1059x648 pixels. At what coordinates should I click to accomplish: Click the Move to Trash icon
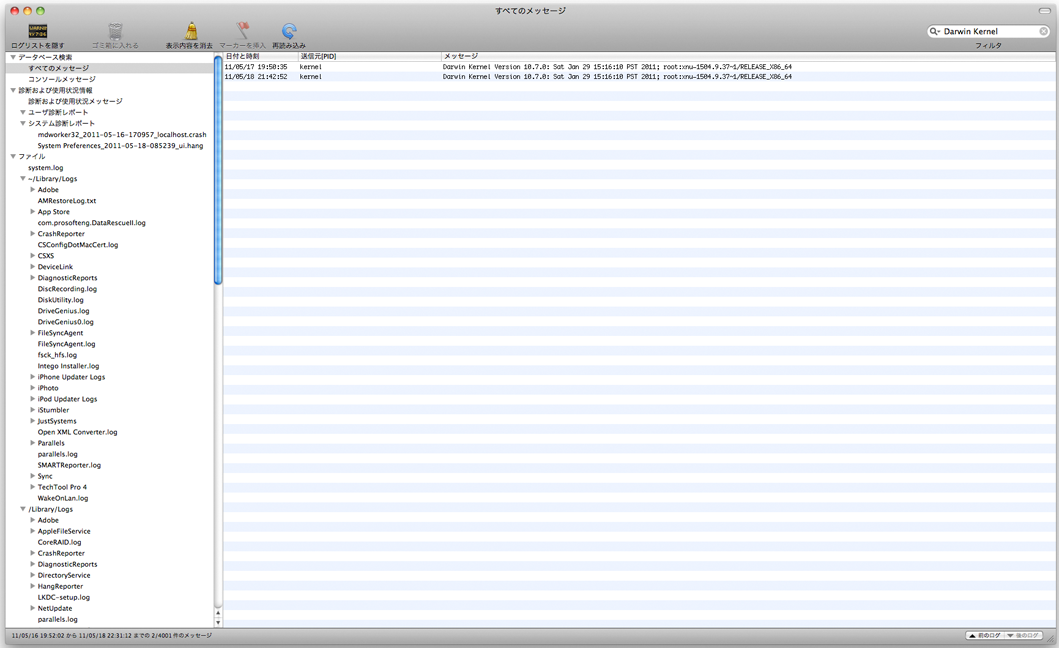pyautogui.click(x=115, y=31)
